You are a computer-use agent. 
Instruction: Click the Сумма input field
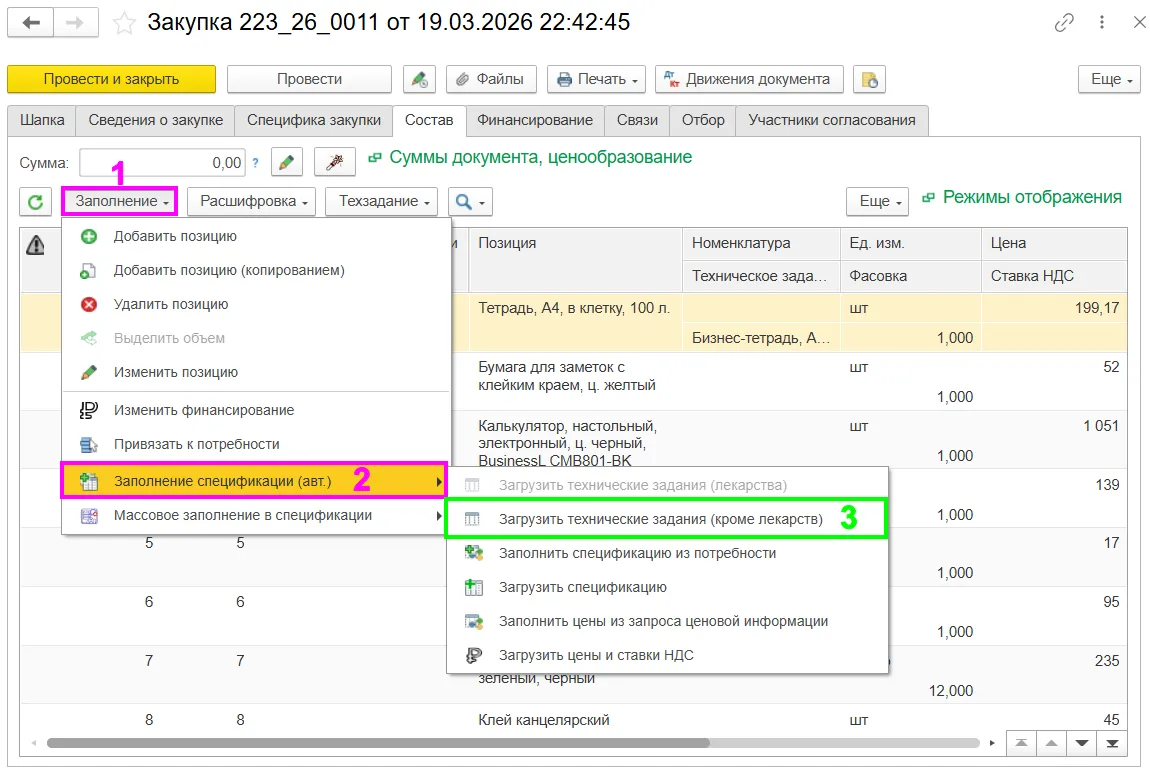click(x=163, y=163)
